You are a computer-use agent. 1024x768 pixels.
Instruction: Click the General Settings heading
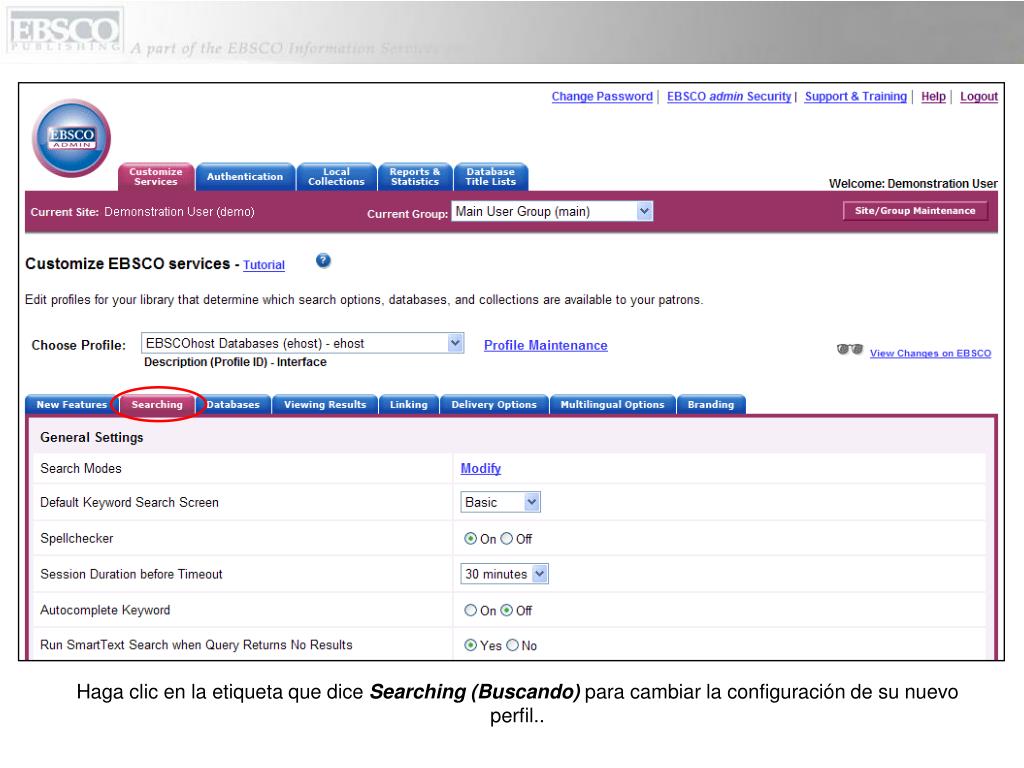pyautogui.click(x=91, y=438)
